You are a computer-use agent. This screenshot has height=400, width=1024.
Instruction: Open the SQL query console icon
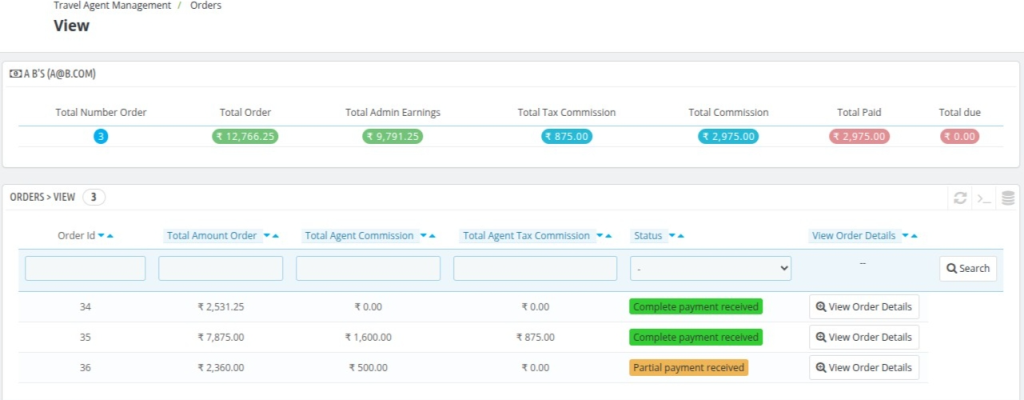[x=984, y=198]
